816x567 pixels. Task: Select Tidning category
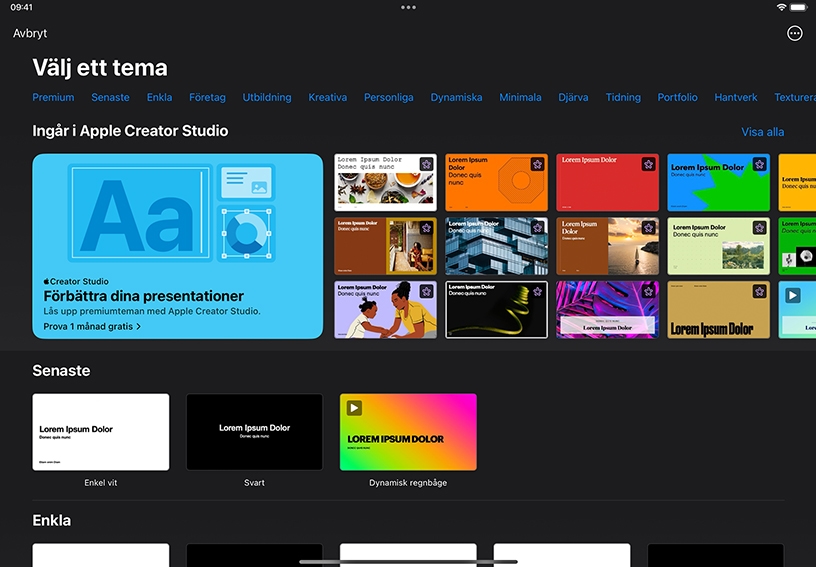click(623, 97)
